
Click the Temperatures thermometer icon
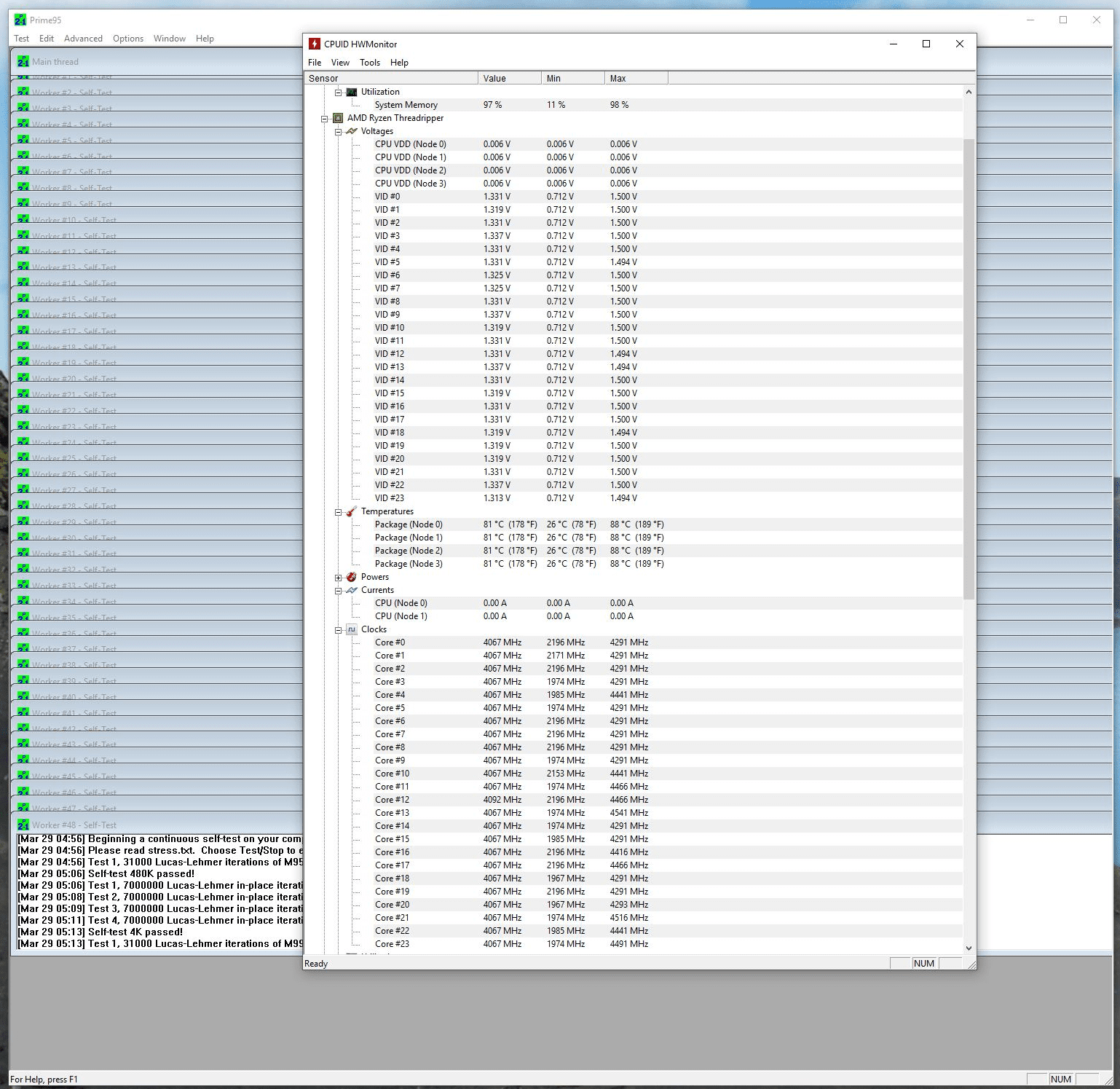[x=352, y=511]
